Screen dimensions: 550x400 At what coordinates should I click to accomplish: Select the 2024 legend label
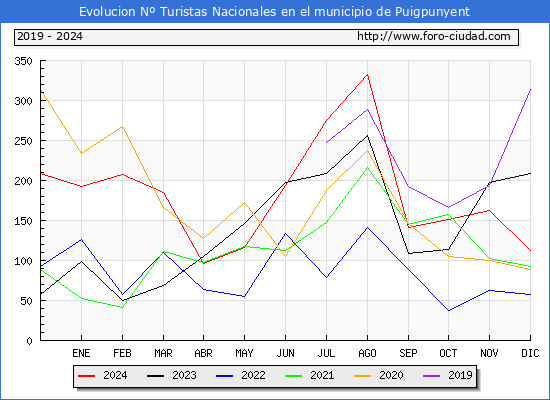(115, 375)
